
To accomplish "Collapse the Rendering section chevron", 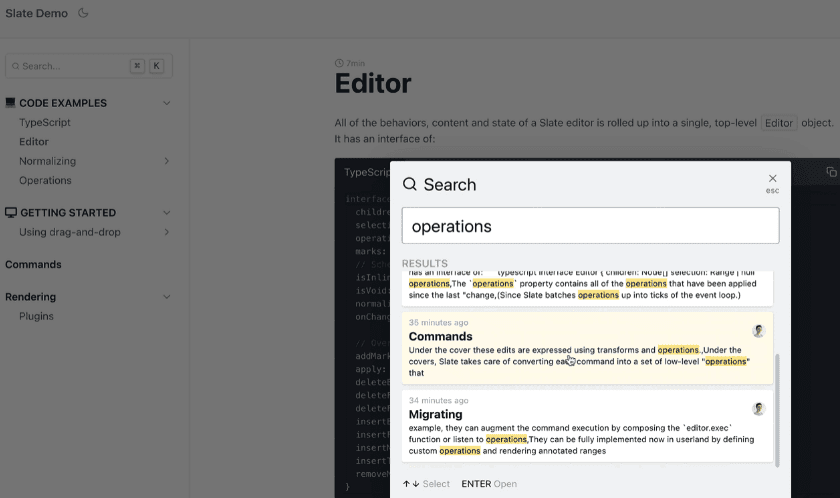I will [x=167, y=297].
